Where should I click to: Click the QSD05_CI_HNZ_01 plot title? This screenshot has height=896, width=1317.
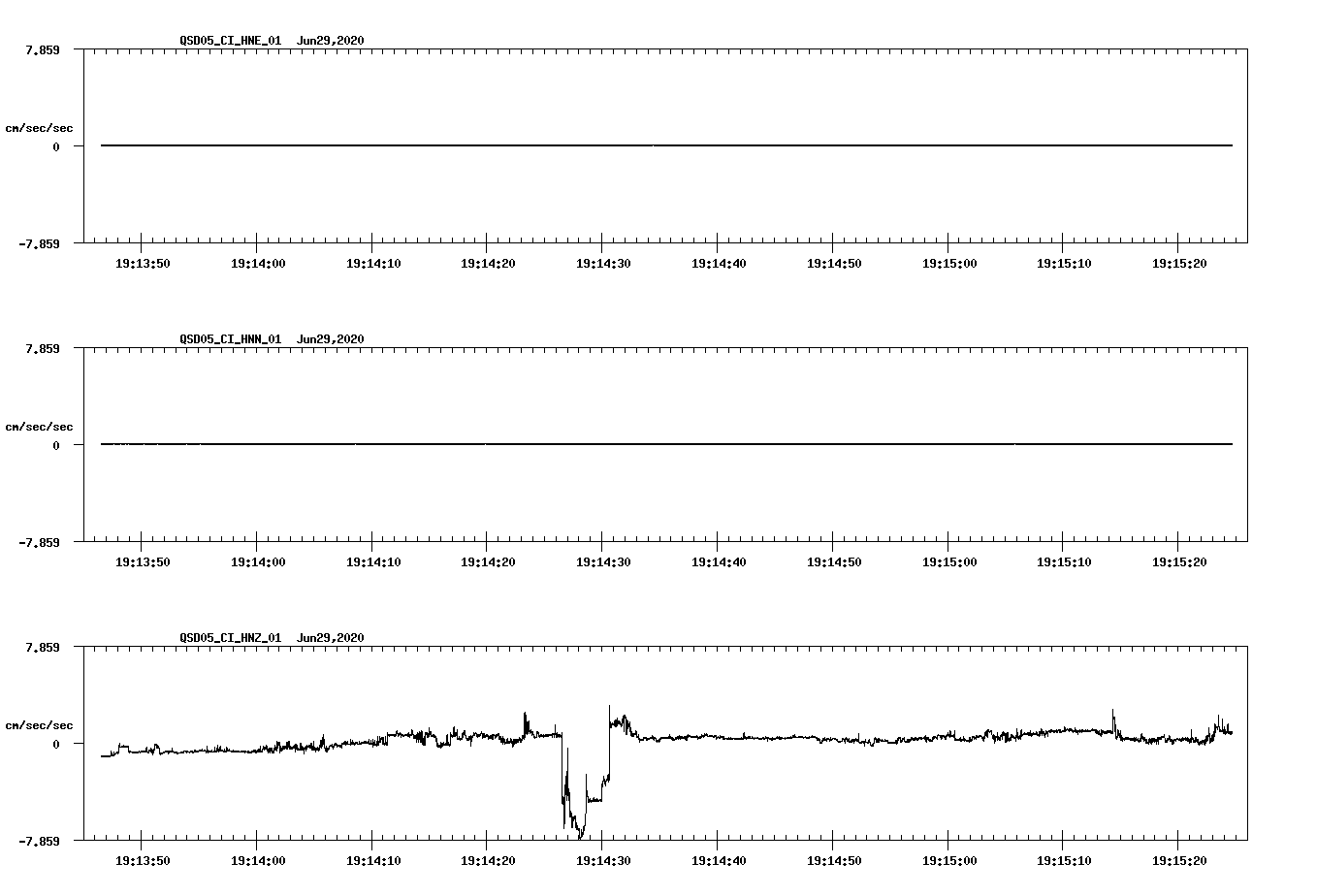(x=272, y=637)
